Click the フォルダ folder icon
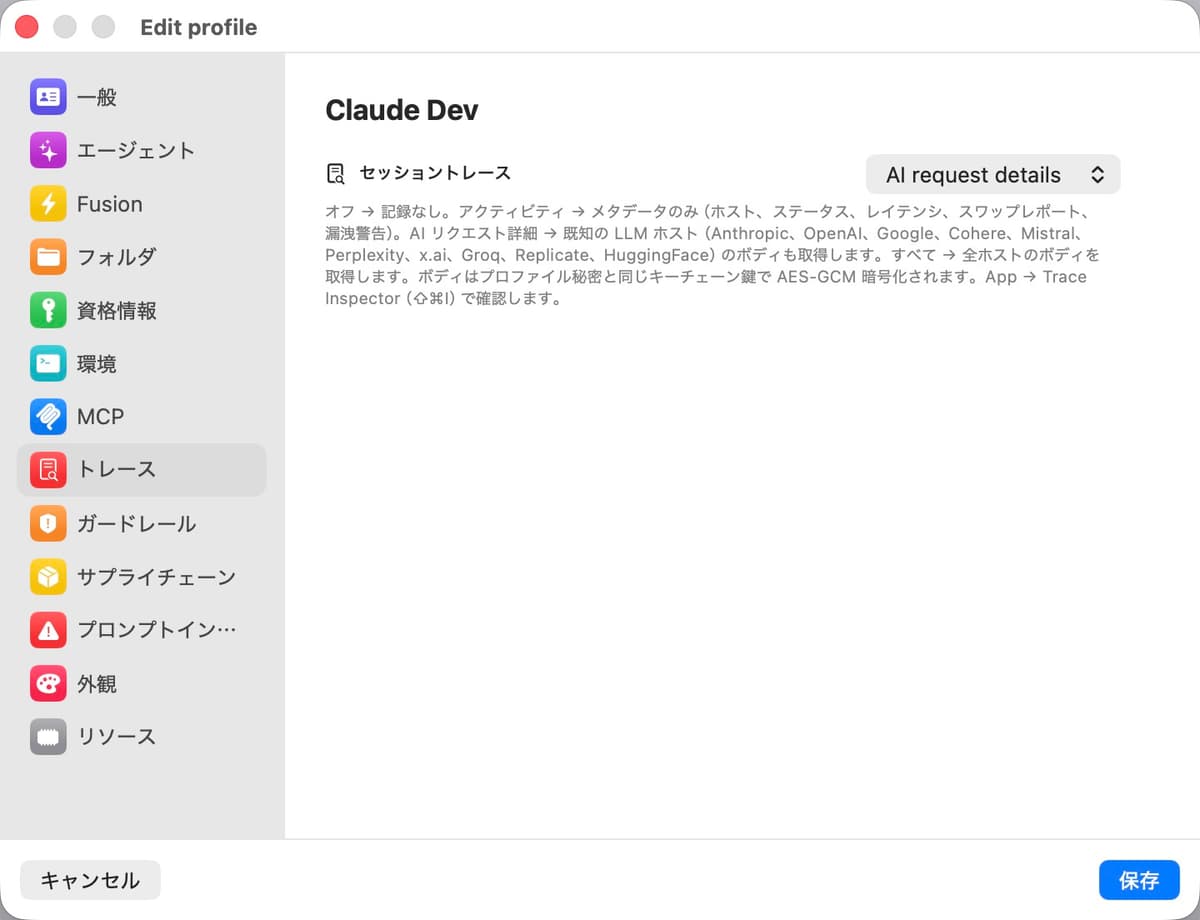 click(x=48, y=257)
